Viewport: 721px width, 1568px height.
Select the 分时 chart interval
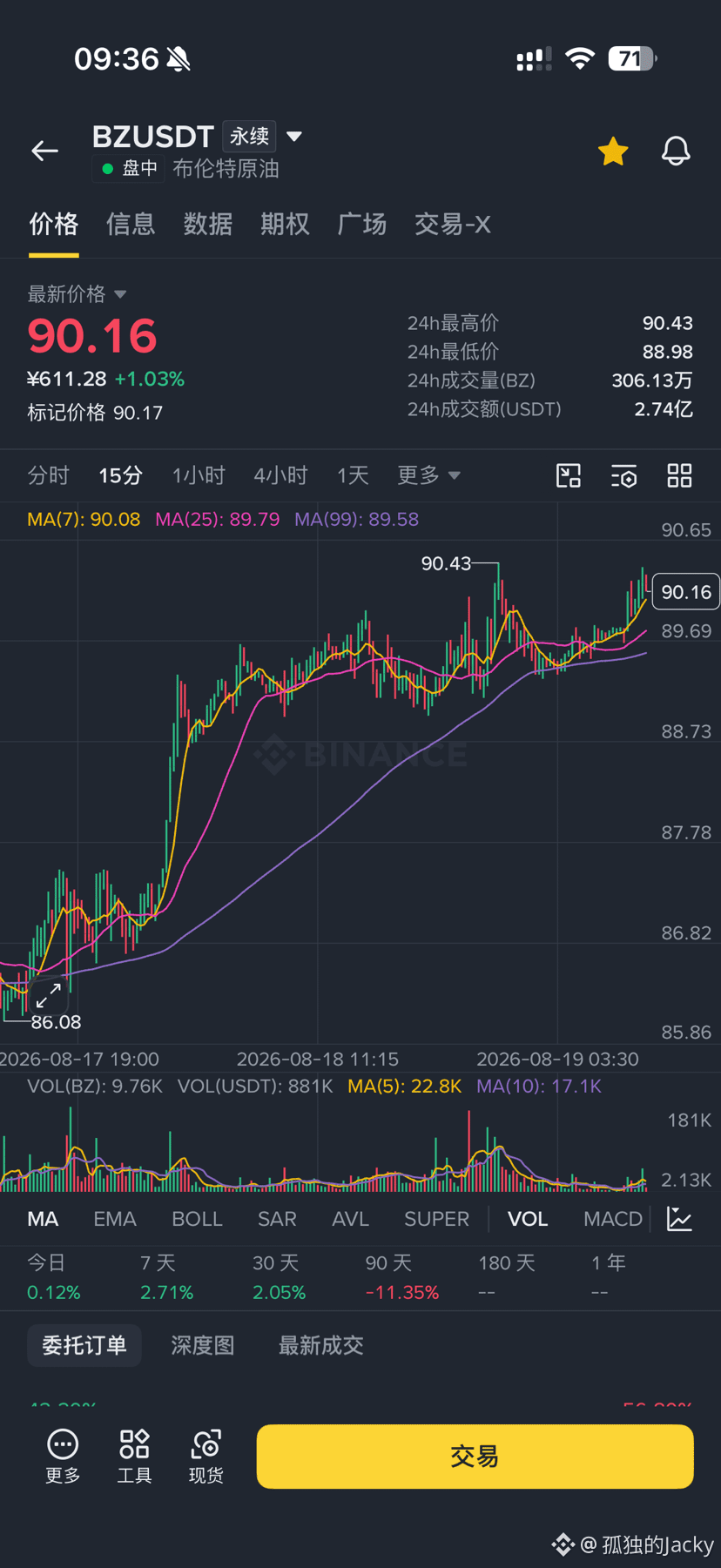pyautogui.click(x=48, y=475)
